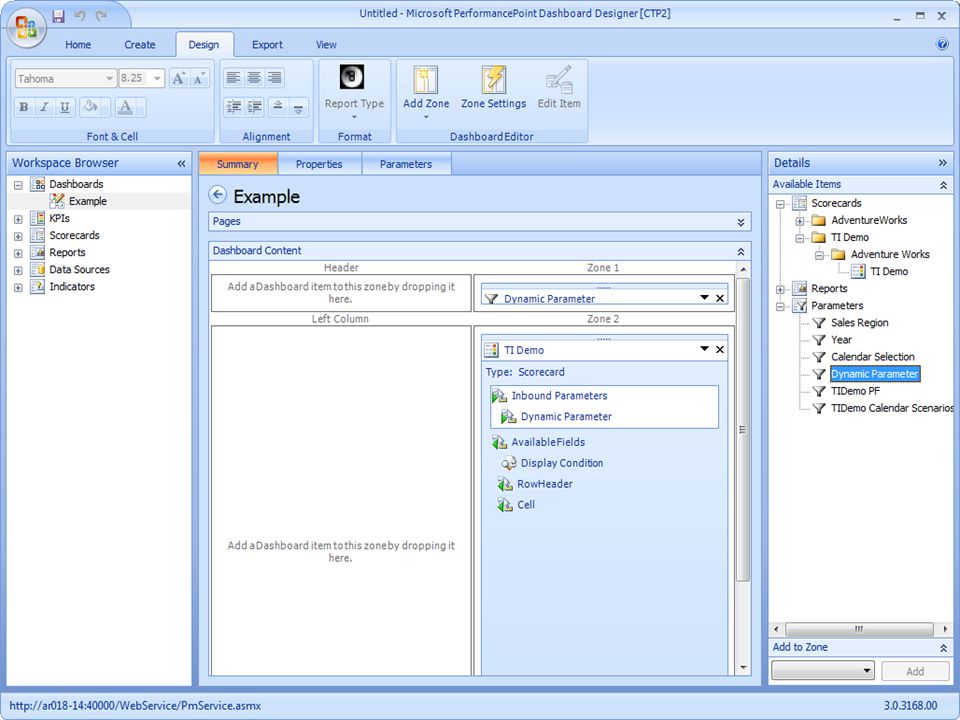Switch to the Home ribbon tab
960x720 pixels.
(78, 45)
